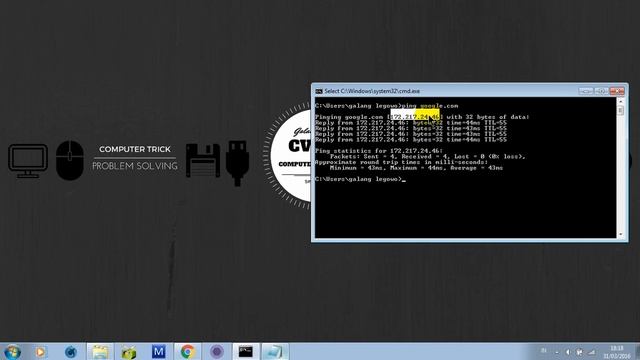
Task: Open the notepad-style app next to cmd icon
Action: tap(275, 351)
